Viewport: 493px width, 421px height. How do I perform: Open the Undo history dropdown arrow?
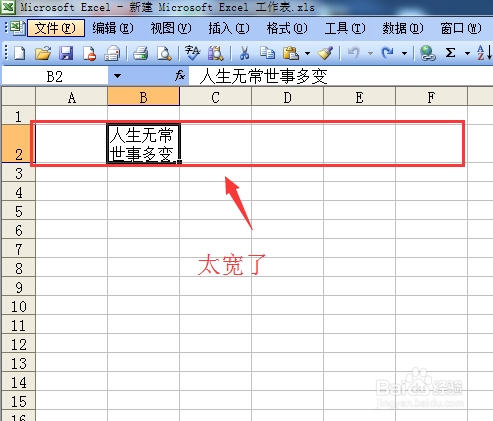pos(370,53)
